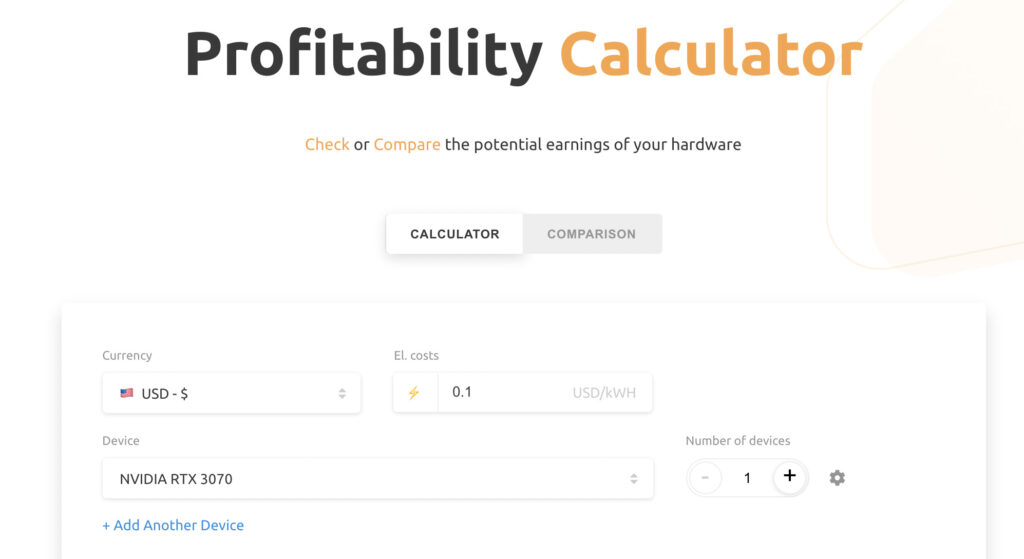Click the Profitability Calculator heading

click(524, 54)
